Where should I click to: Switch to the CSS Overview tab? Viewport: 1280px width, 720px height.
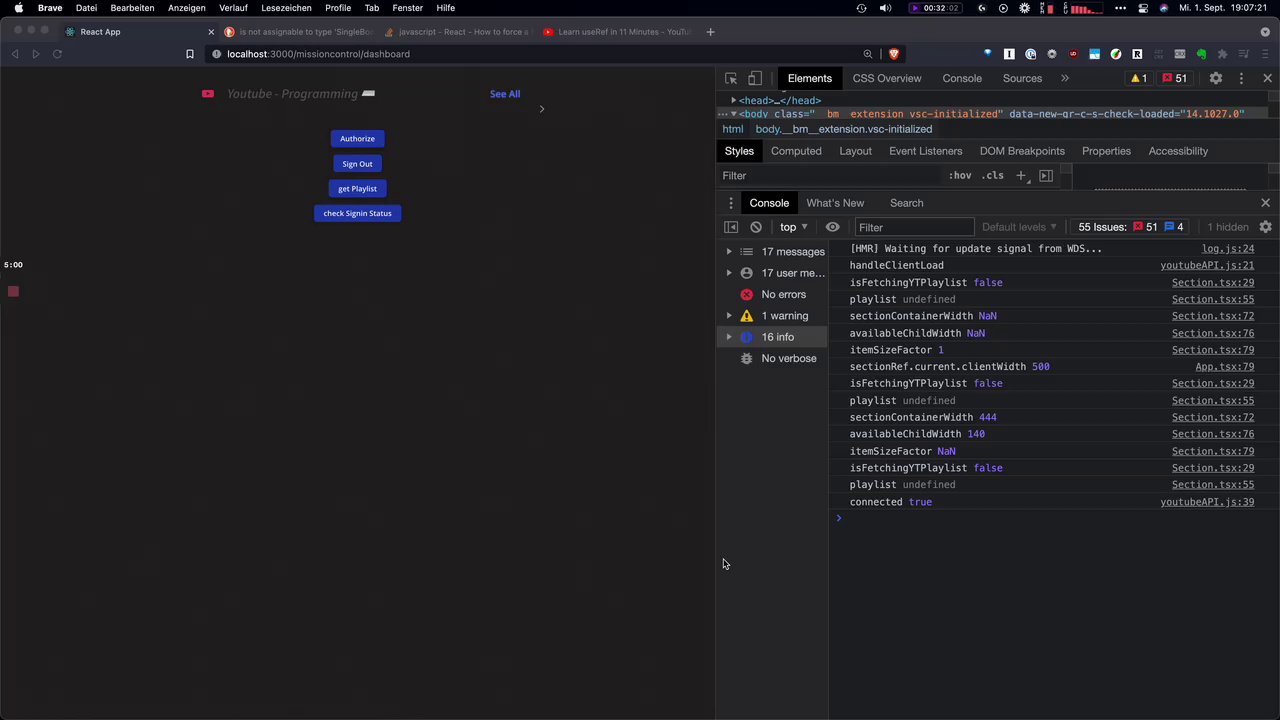coord(887,78)
